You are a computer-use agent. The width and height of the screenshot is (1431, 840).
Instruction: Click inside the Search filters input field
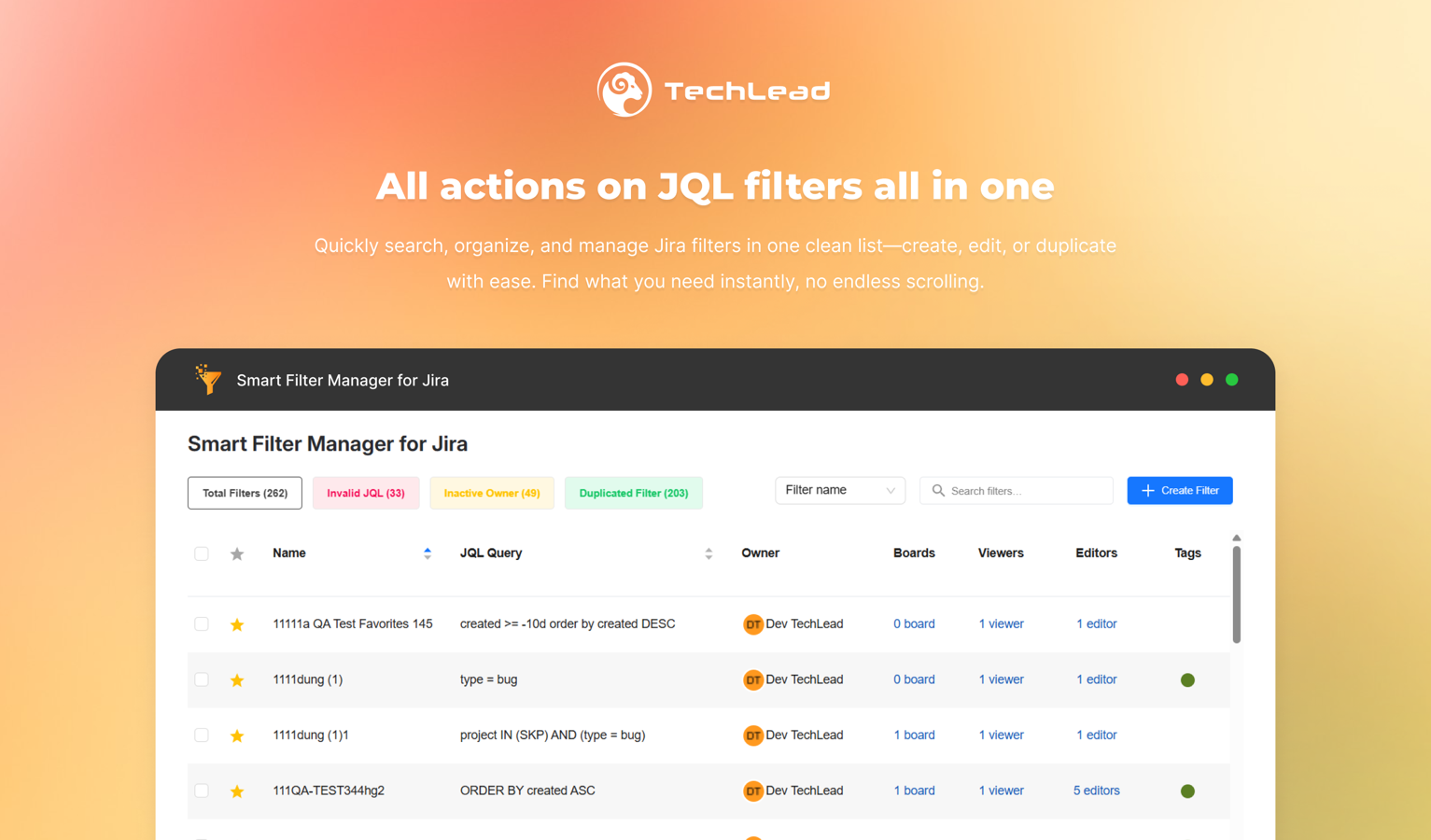click(x=1017, y=490)
